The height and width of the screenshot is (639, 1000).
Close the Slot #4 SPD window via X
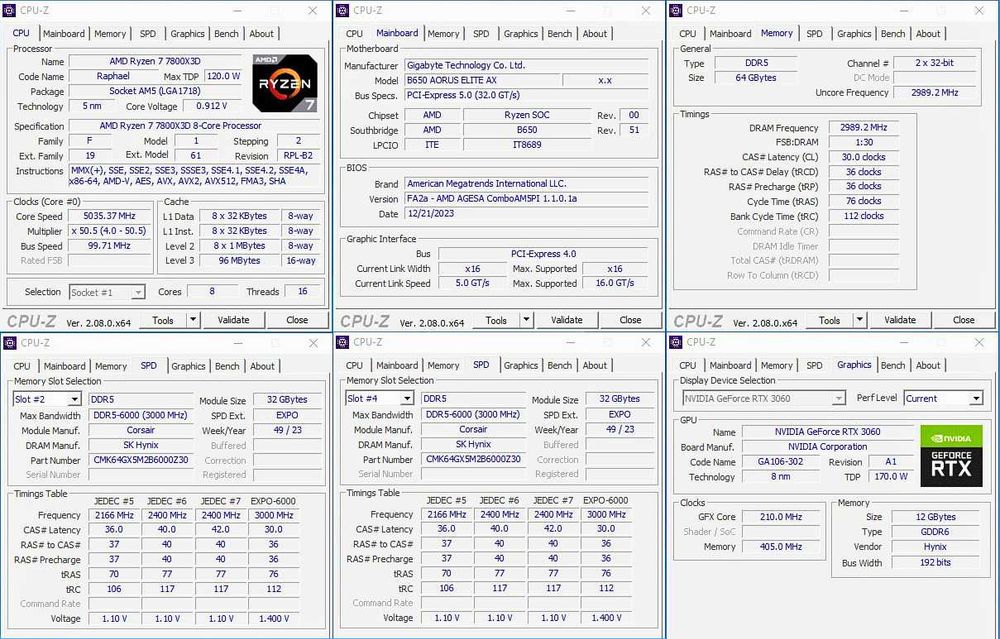[x=646, y=343]
